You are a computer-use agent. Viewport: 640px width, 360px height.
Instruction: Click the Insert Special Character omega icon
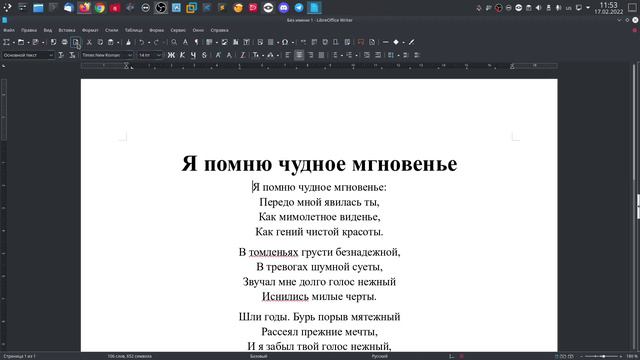coord(285,42)
